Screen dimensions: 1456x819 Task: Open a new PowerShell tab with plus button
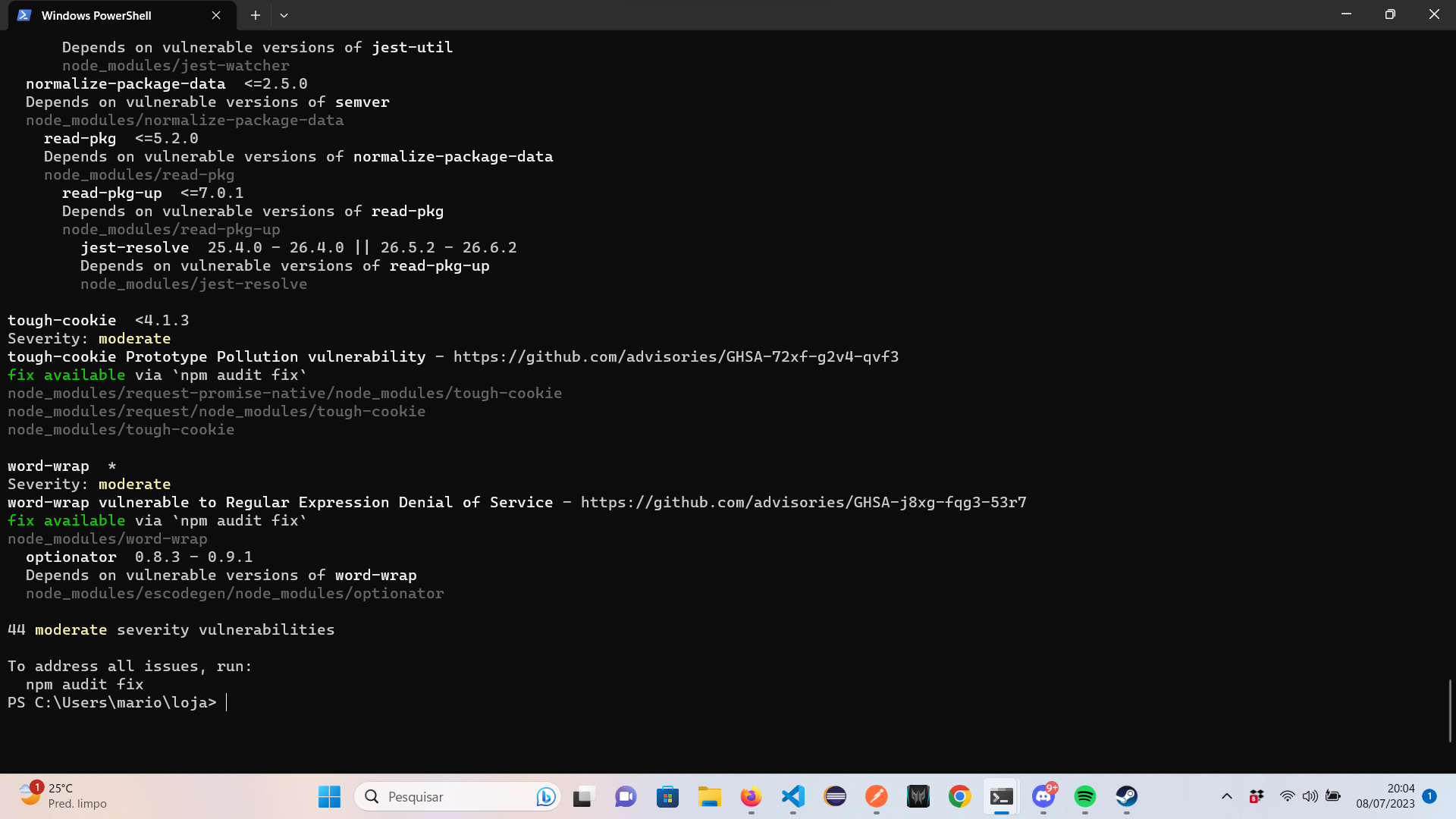click(x=256, y=15)
